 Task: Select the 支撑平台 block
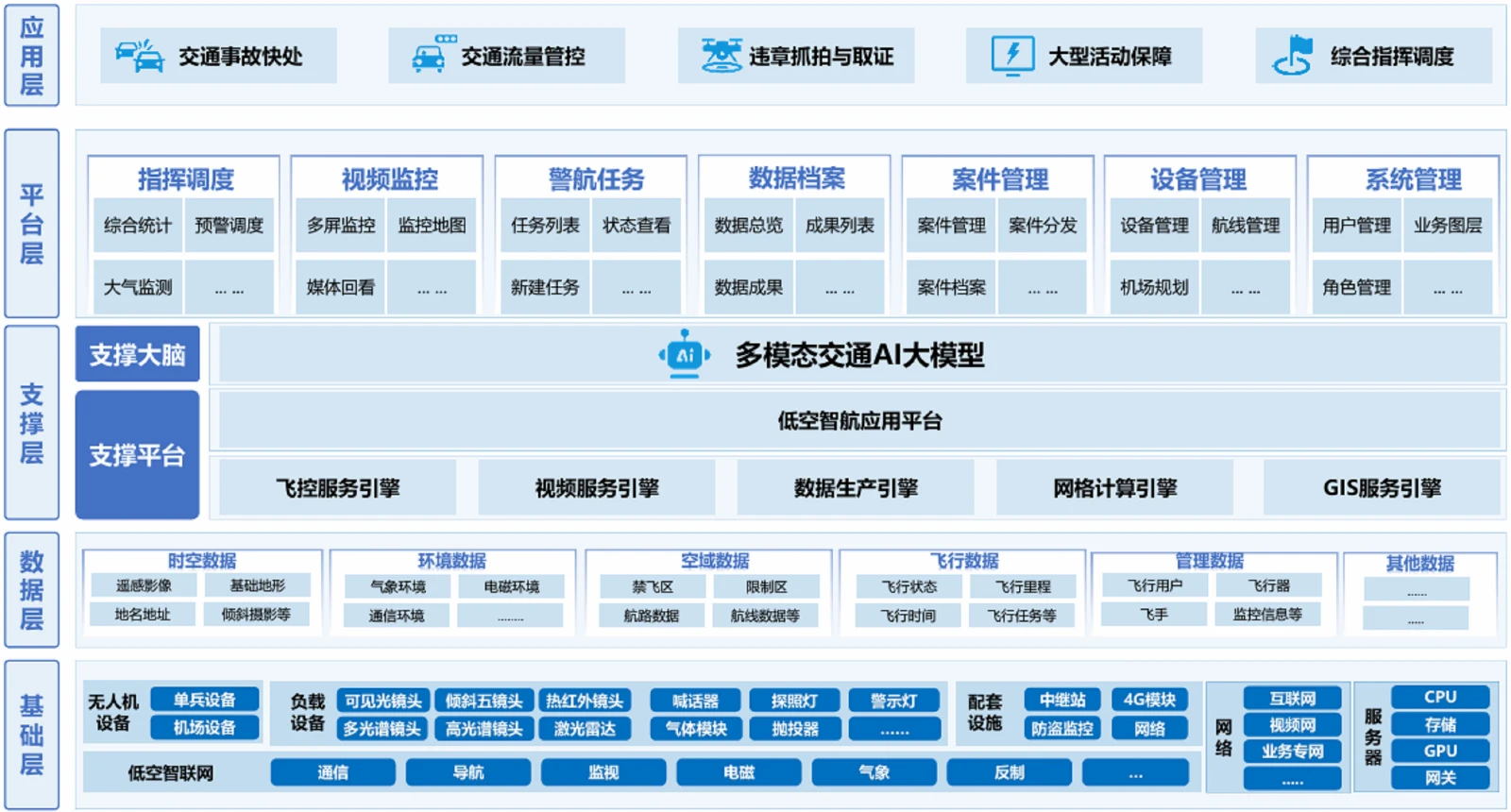click(x=138, y=455)
